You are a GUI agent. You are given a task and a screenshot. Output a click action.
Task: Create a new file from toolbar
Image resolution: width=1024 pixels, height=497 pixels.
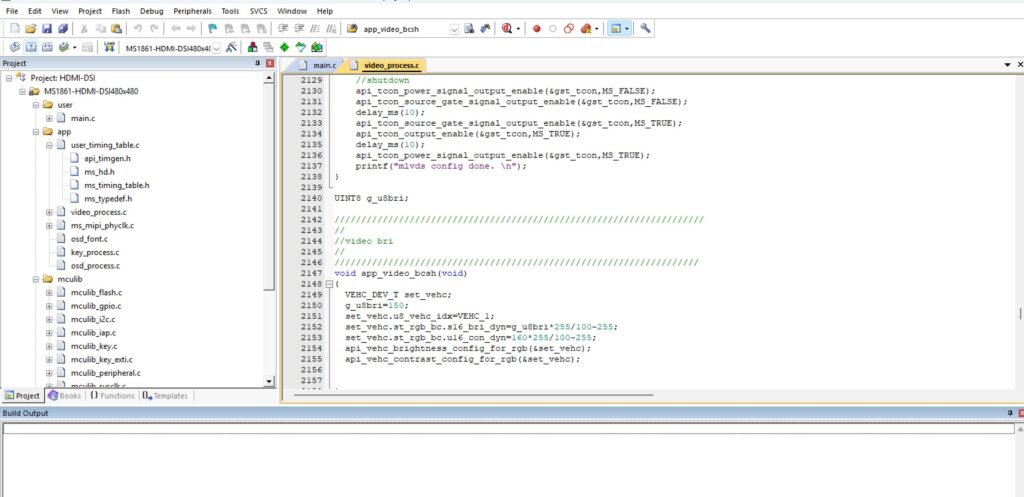point(15,29)
